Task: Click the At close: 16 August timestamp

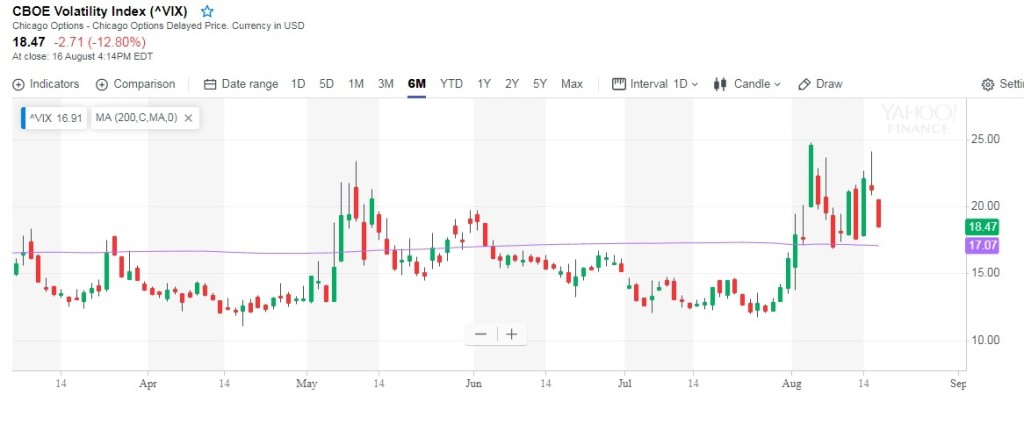Action: click(x=82, y=56)
